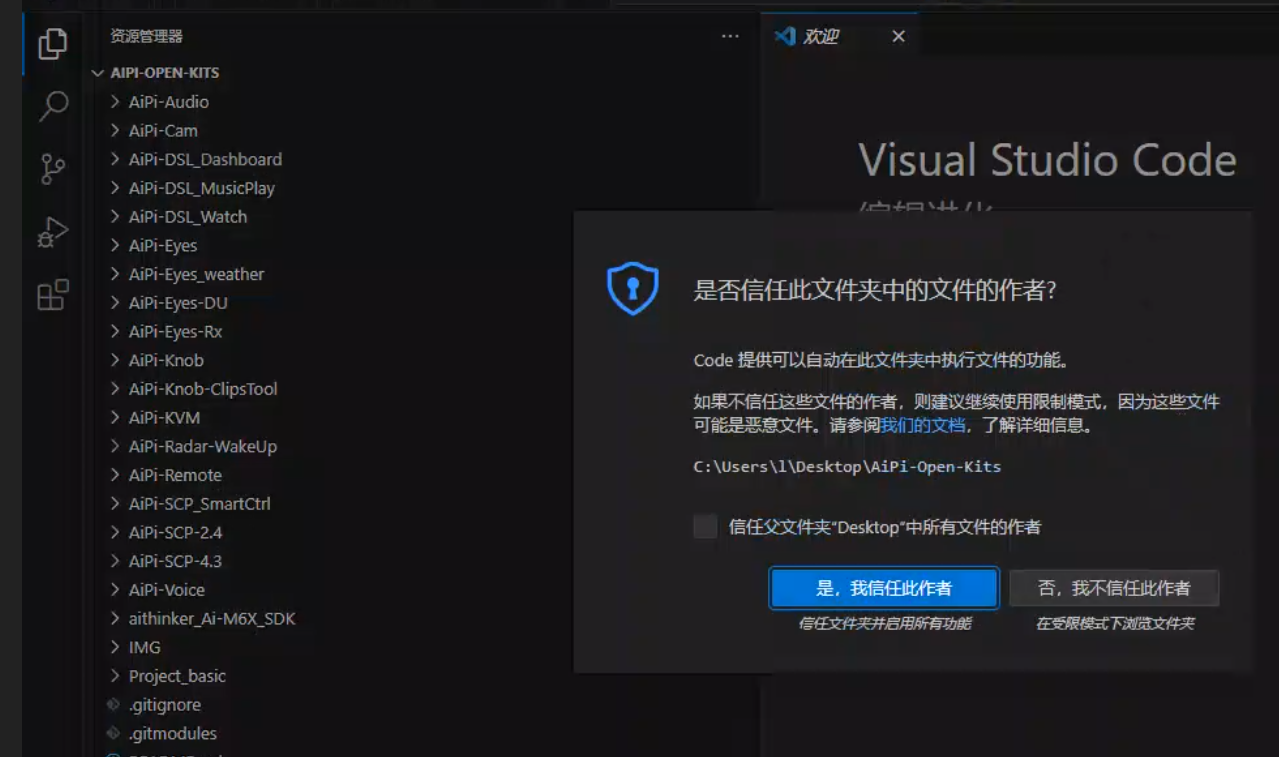Image resolution: width=1279 pixels, height=757 pixels.
Task: Open Explorer's more actions (…) menu
Action: (730, 37)
